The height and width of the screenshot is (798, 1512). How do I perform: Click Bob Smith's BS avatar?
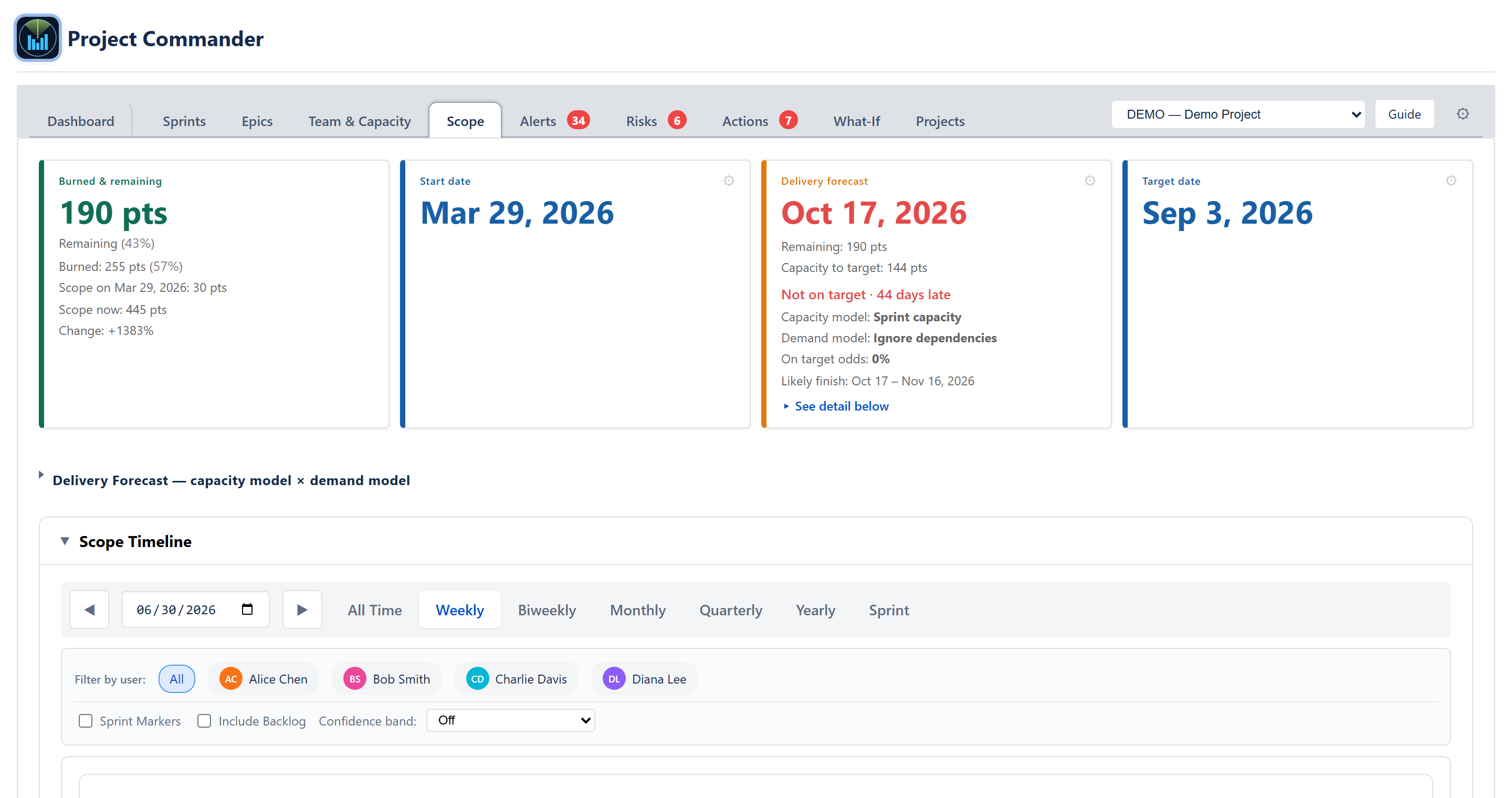pos(354,679)
